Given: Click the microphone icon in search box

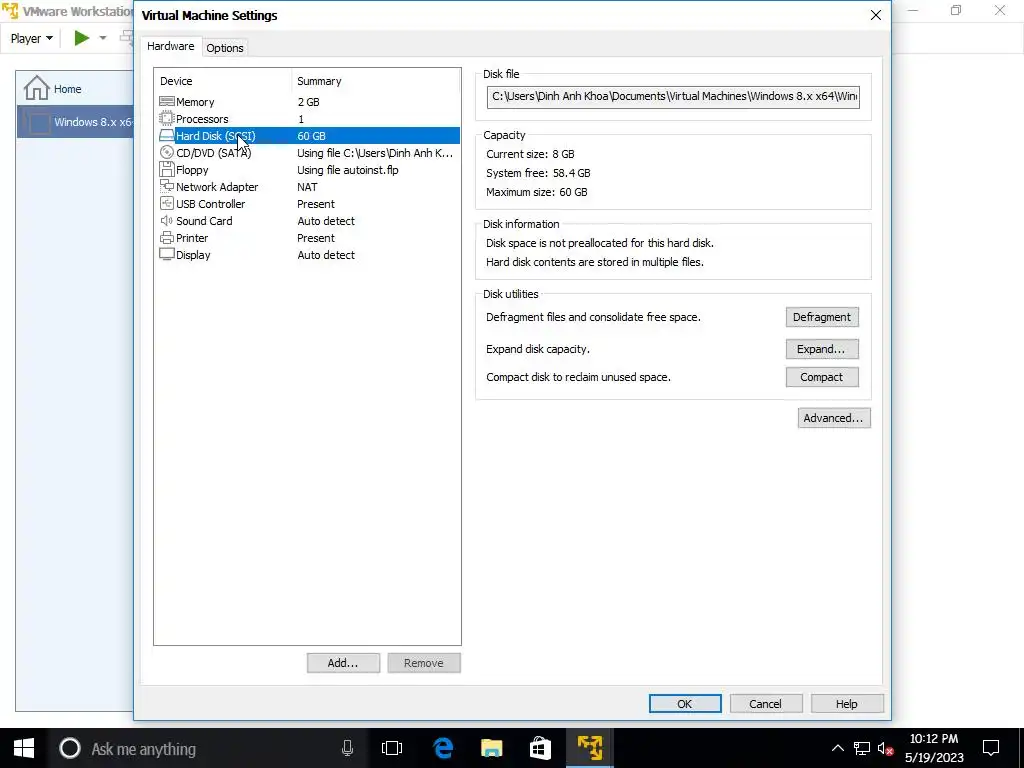Looking at the screenshot, I should tap(347, 748).
